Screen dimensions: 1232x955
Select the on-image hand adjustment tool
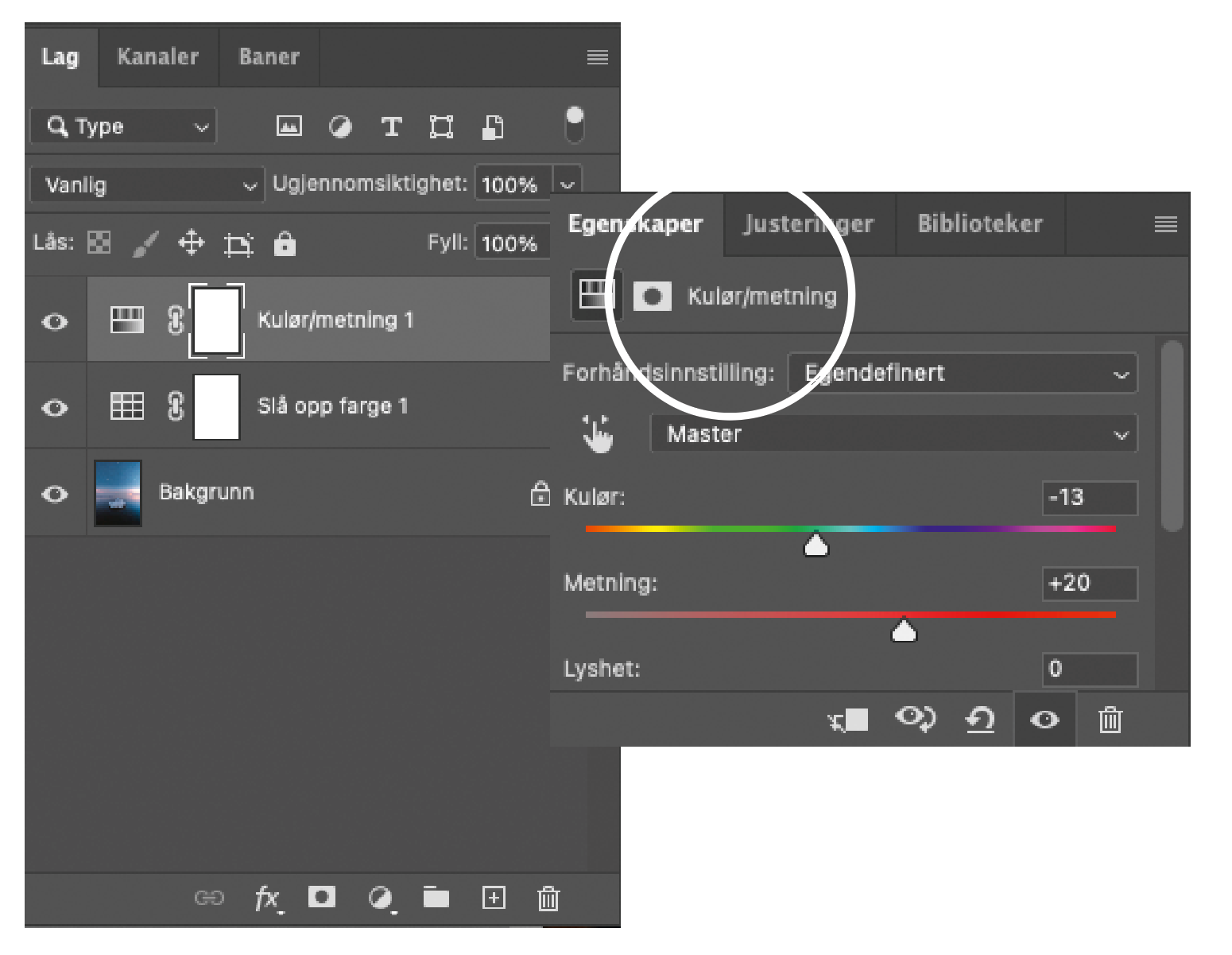pyautogui.click(x=597, y=434)
